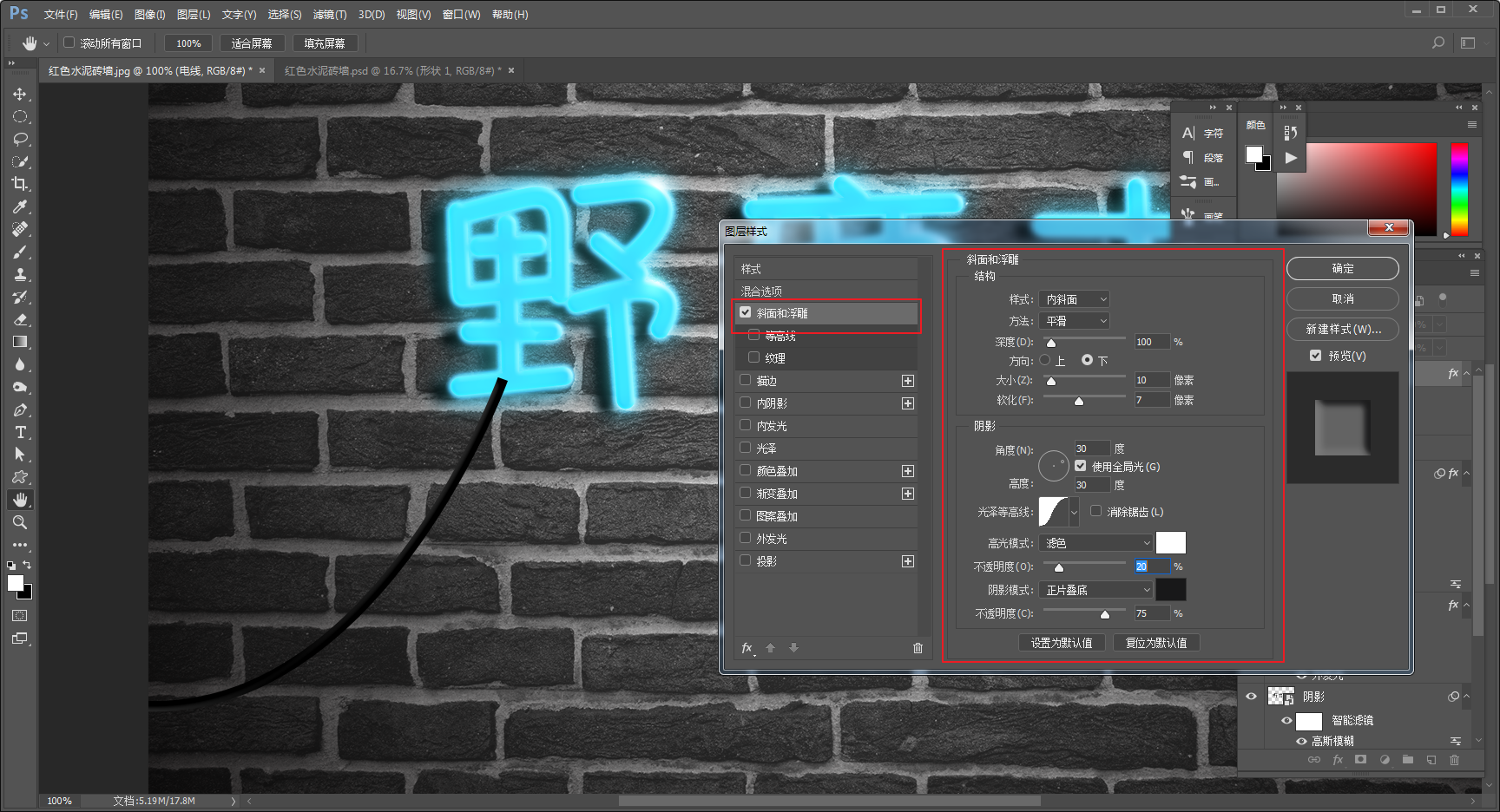Viewport: 1500px width, 812px height.
Task: Open the Paragraph panel icon
Action: click(x=1188, y=157)
